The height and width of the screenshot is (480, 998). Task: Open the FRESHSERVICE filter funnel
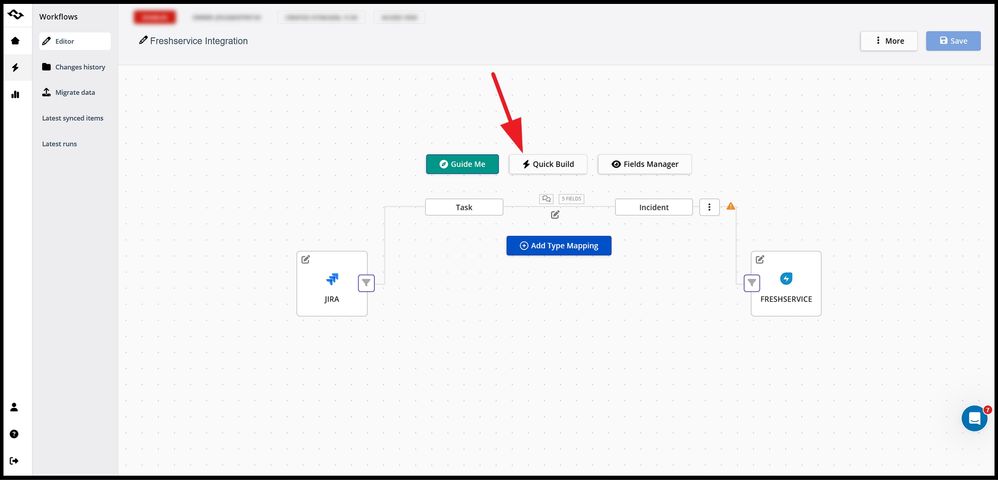[752, 283]
